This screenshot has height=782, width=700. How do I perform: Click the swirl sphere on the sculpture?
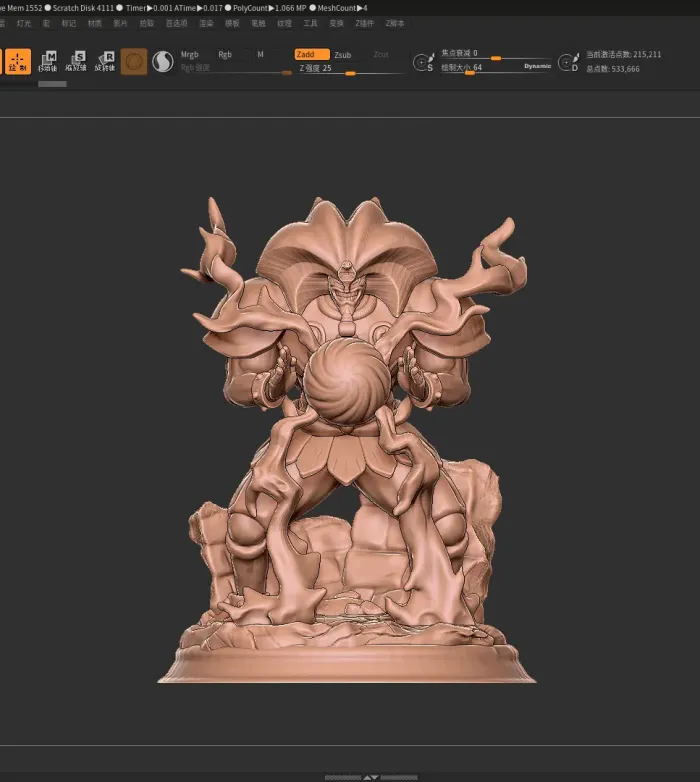tap(347, 381)
